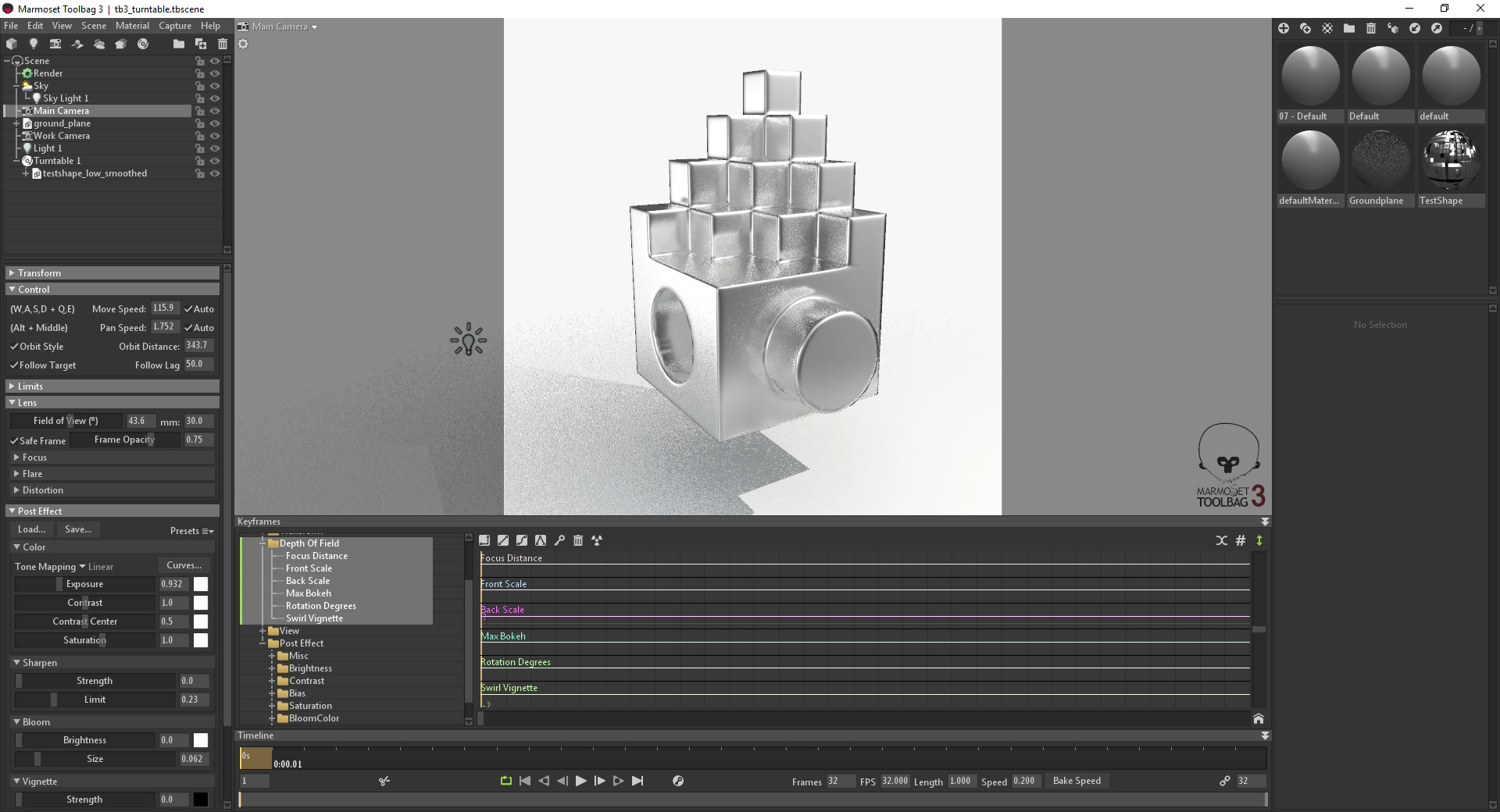Open the Material menu
The height and width of the screenshot is (812, 1500).
click(131, 25)
